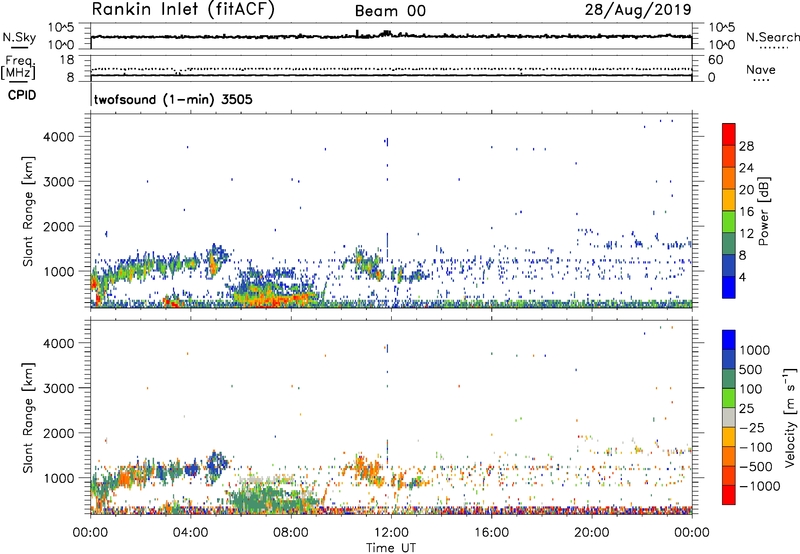
Task: Click the "N.Search" legend label
Action: tap(772, 37)
